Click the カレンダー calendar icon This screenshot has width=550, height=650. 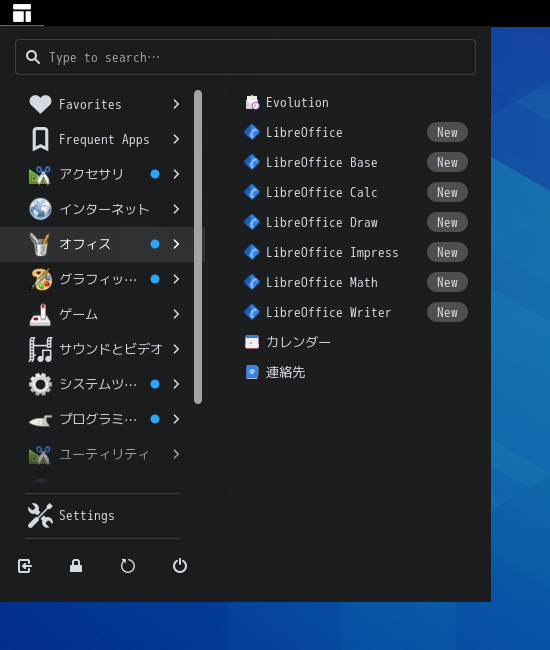[252, 342]
